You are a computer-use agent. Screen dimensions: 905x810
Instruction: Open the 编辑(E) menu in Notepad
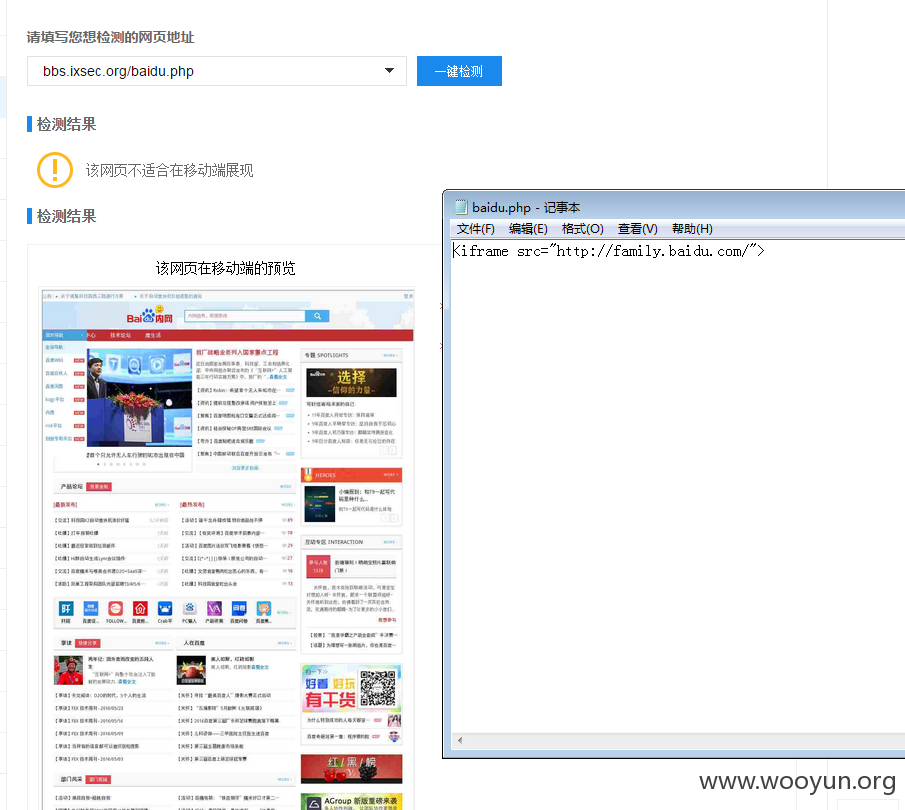528,229
